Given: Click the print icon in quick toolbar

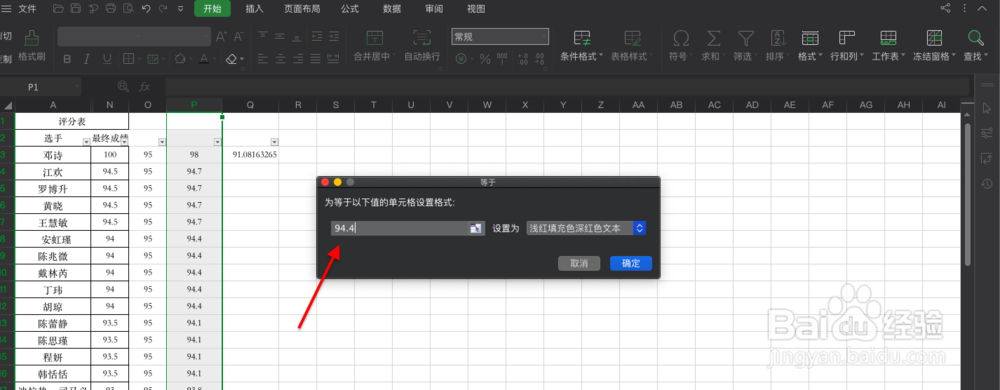Looking at the screenshot, I should pos(110,9).
